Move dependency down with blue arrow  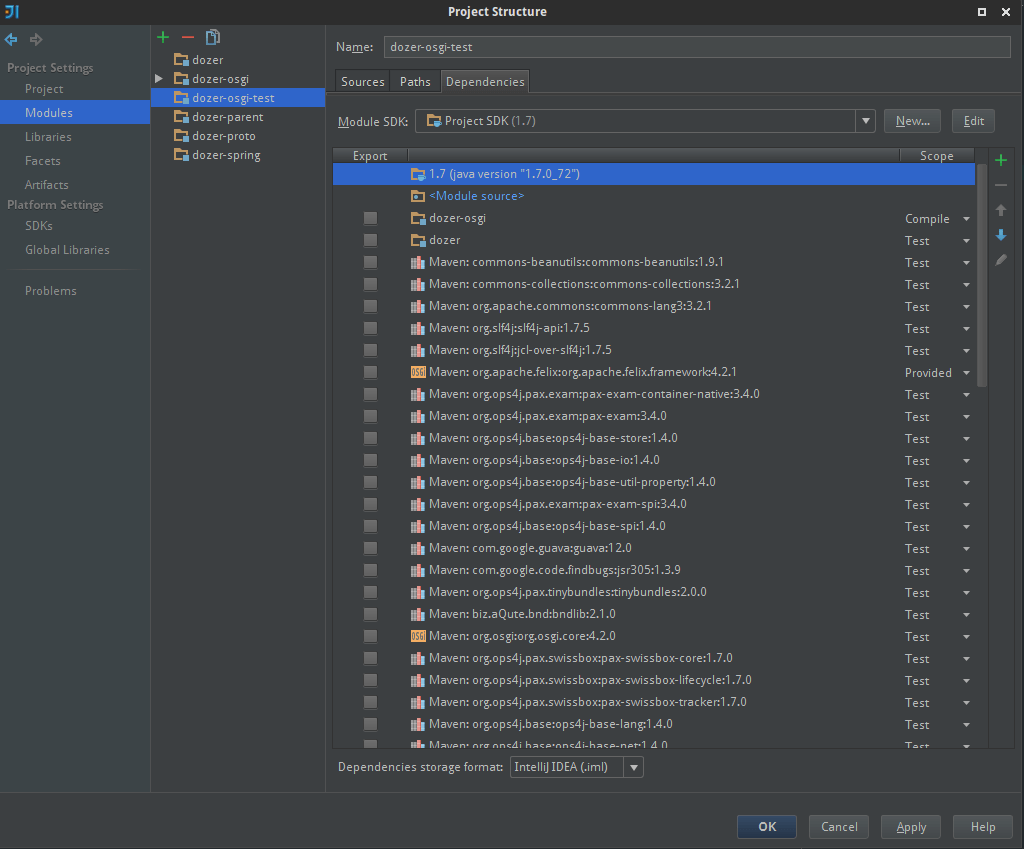pyautogui.click(x=1001, y=235)
